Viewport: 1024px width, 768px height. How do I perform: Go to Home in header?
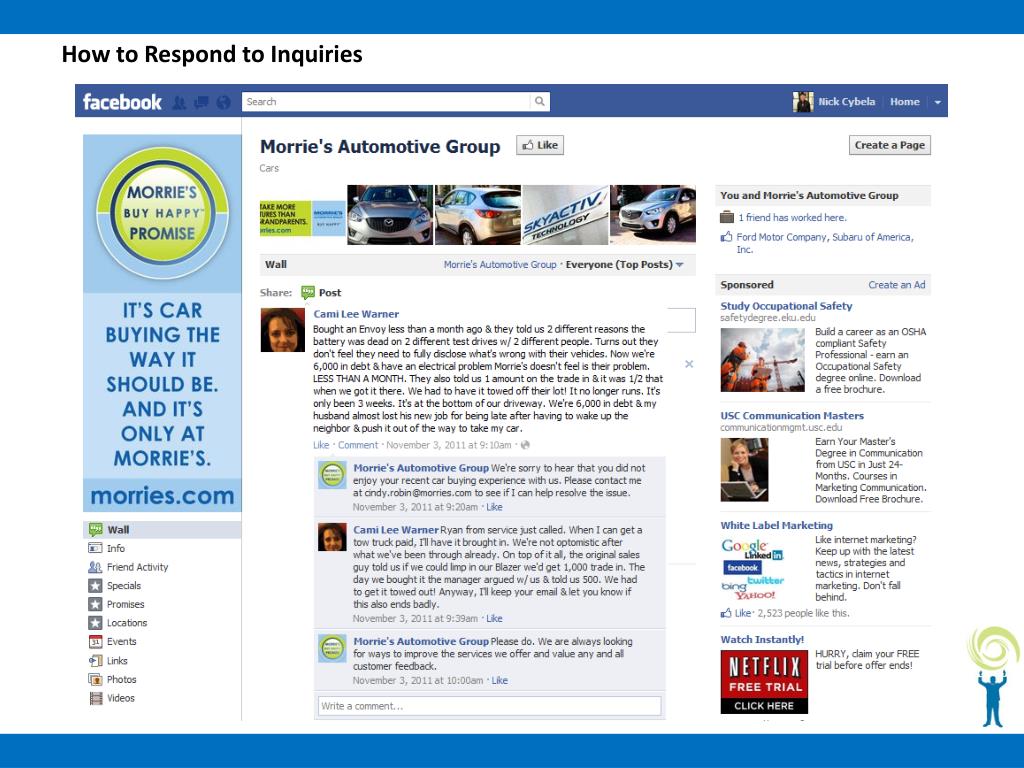[904, 102]
